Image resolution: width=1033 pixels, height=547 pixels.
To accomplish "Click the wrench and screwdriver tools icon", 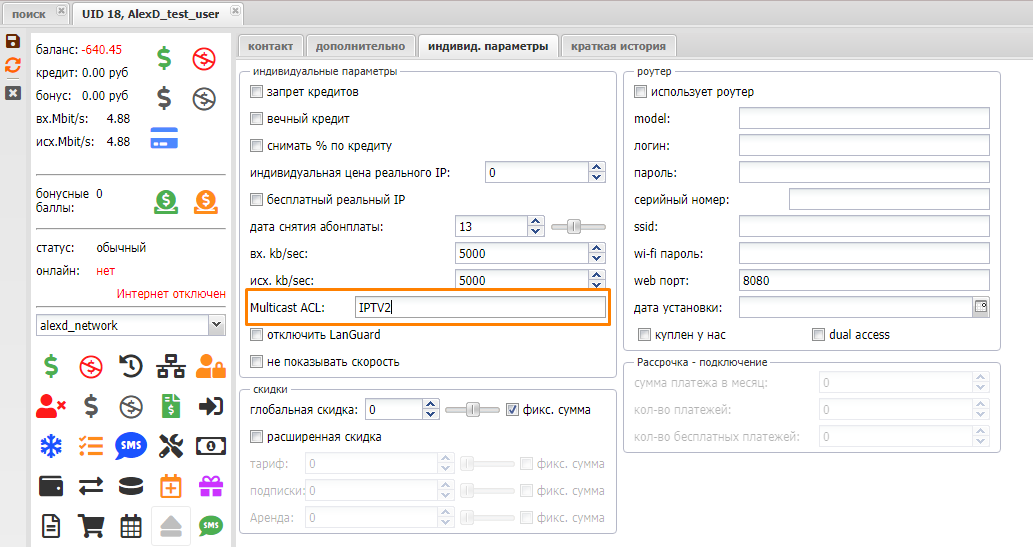I will 171,445.
